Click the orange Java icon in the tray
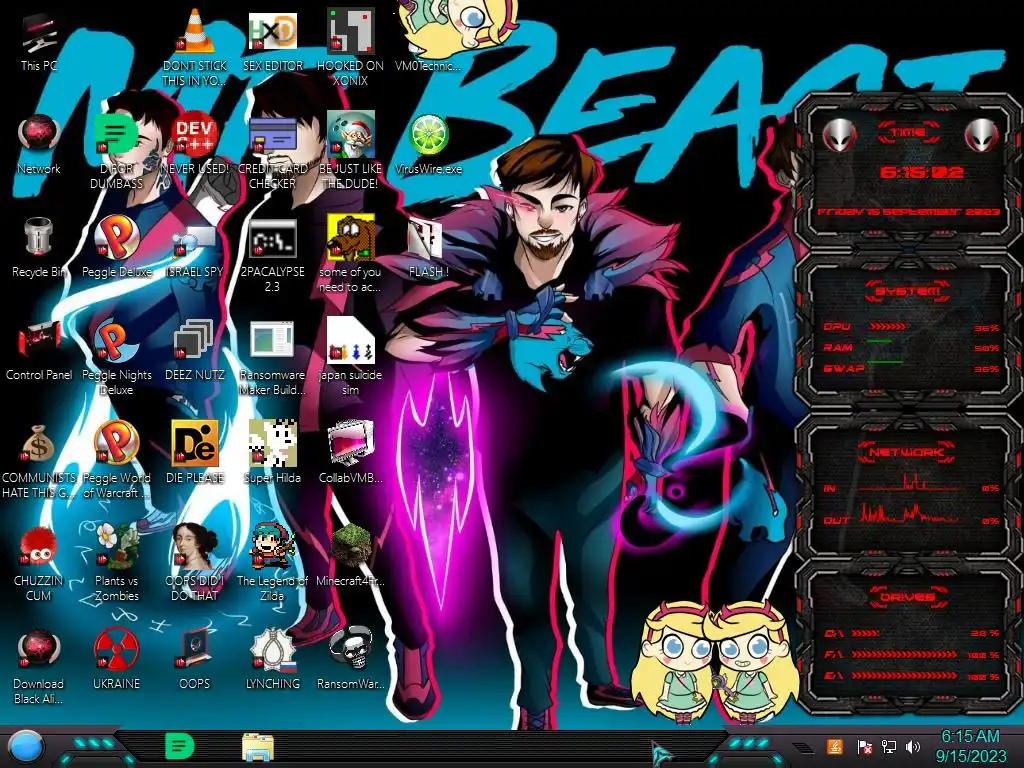 point(835,746)
